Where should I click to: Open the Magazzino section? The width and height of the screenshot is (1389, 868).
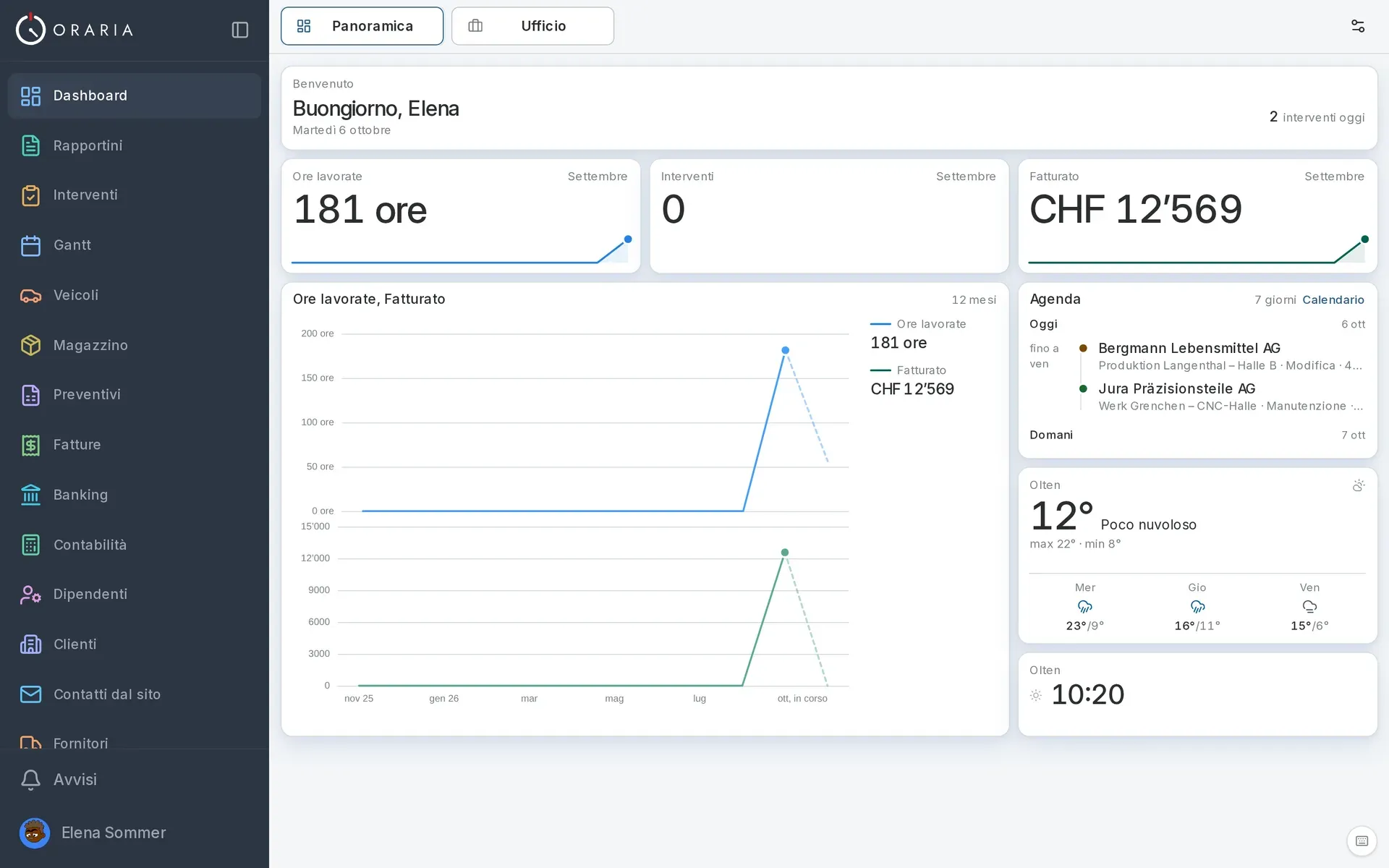tap(135, 345)
